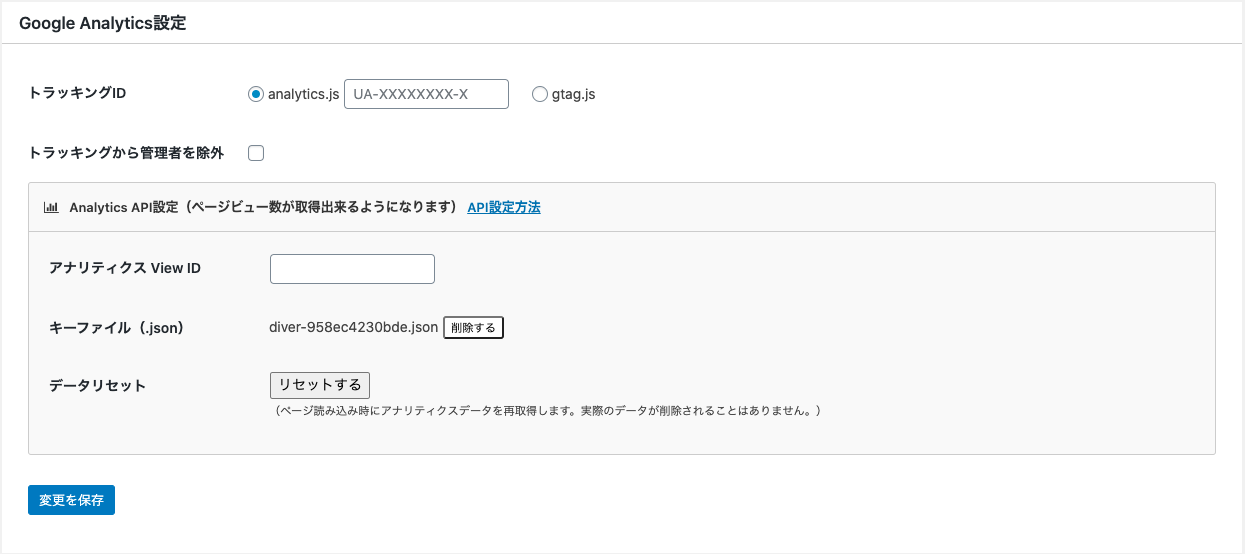Screen dimensions: 1245x554
Task: Click the Google Analytics設定 section heading
Action: click(103, 23)
